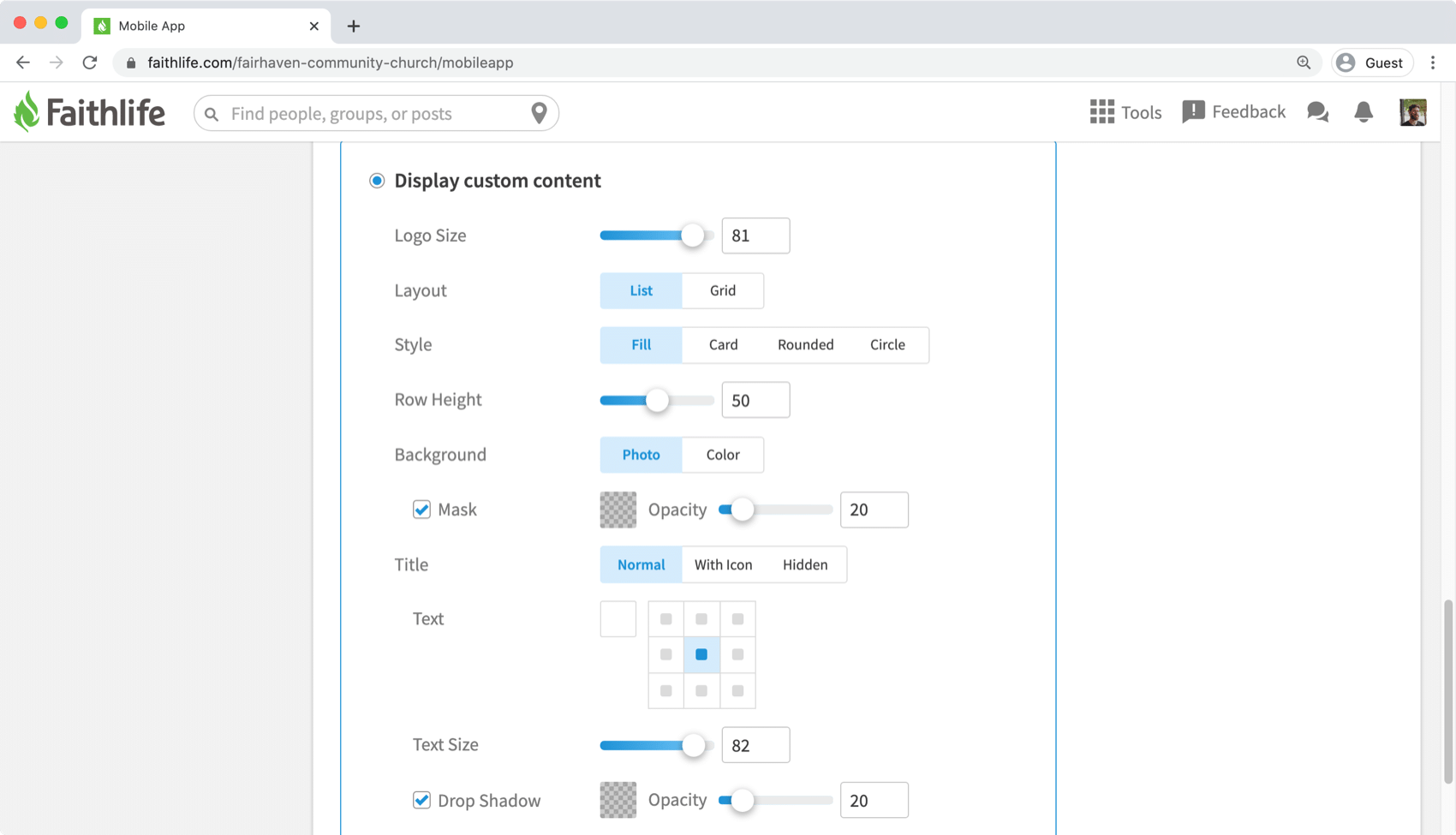The height and width of the screenshot is (835, 1456).
Task: Open the user profile avatar
Action: [1413, 112]
